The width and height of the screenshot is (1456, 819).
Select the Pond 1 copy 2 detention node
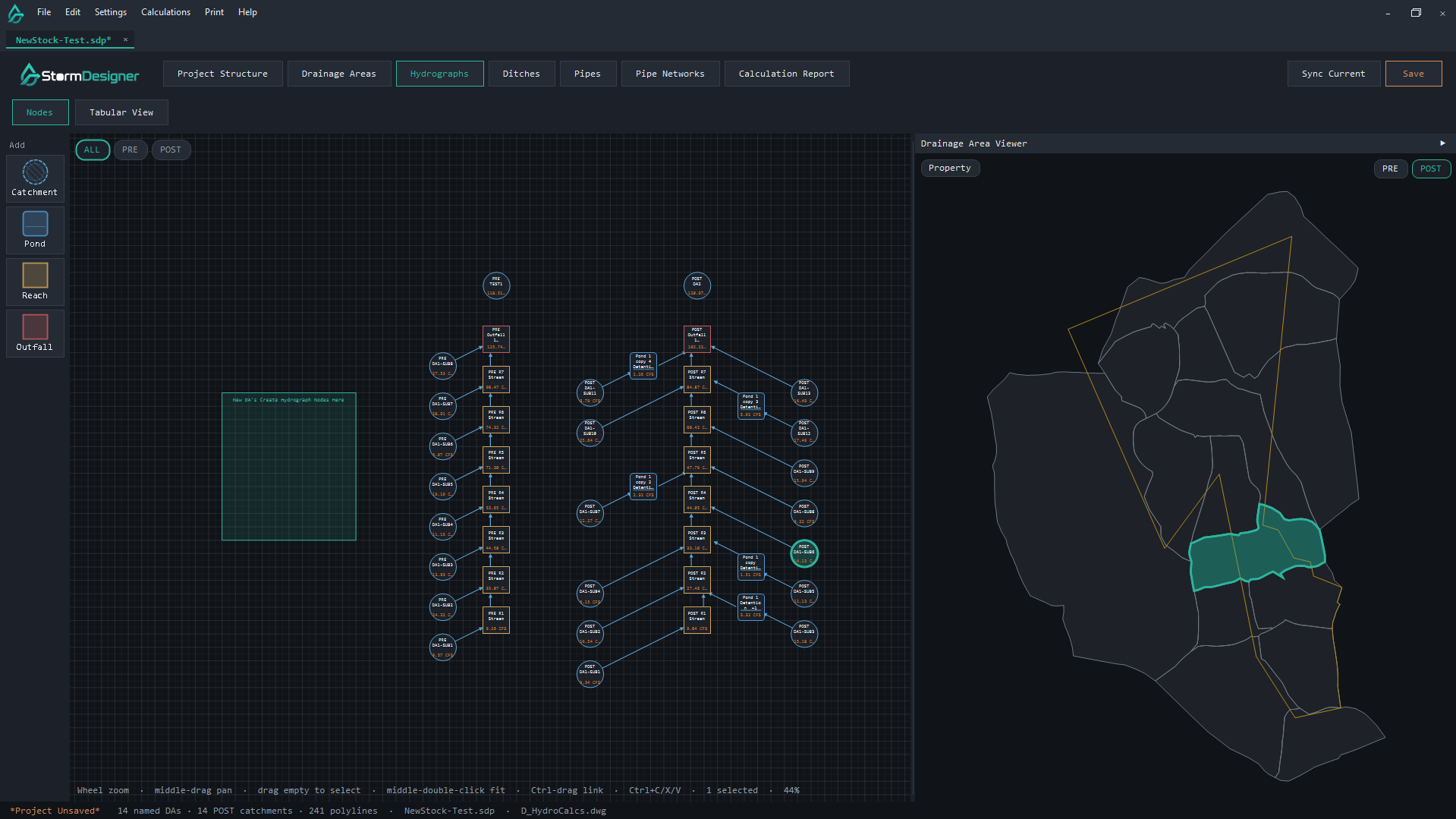[x=643, y=487]
